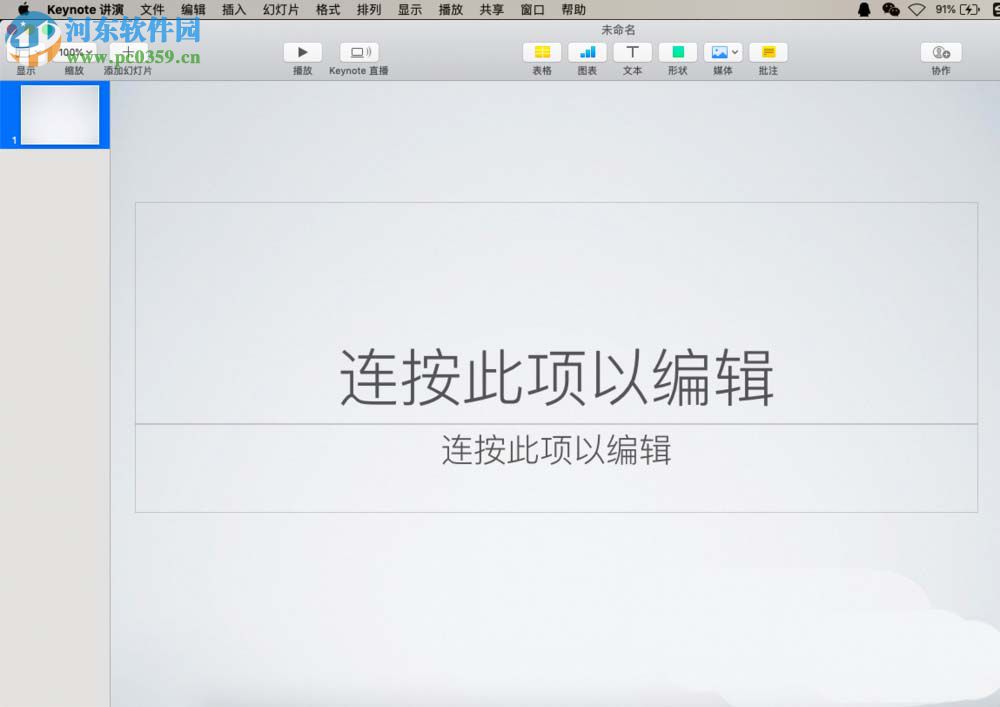Insert a shape using the 形状 icon
This screenshot has width=1000, height=707.
[x=677, y=52]
